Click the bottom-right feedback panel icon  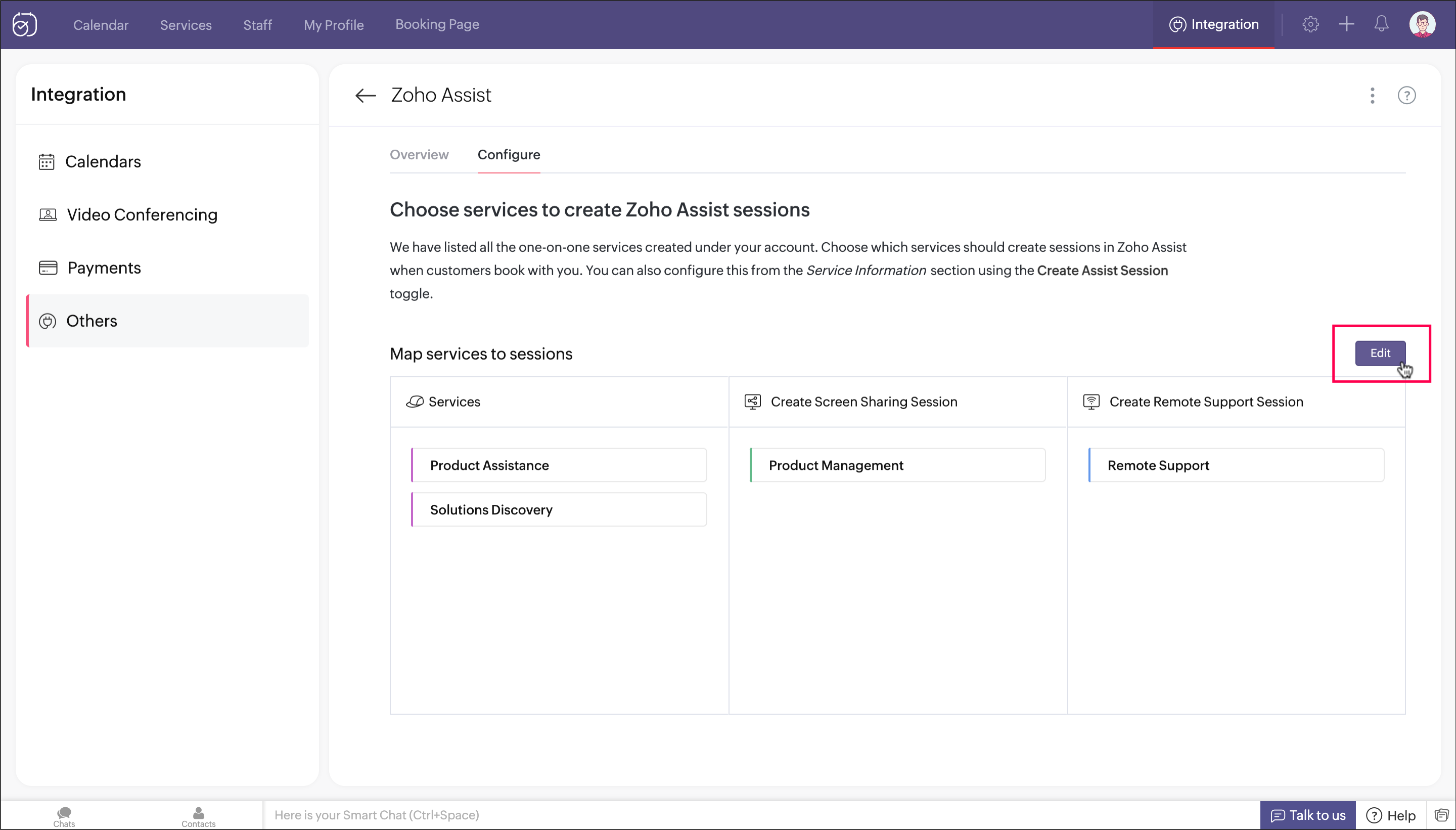[1441, 815]
